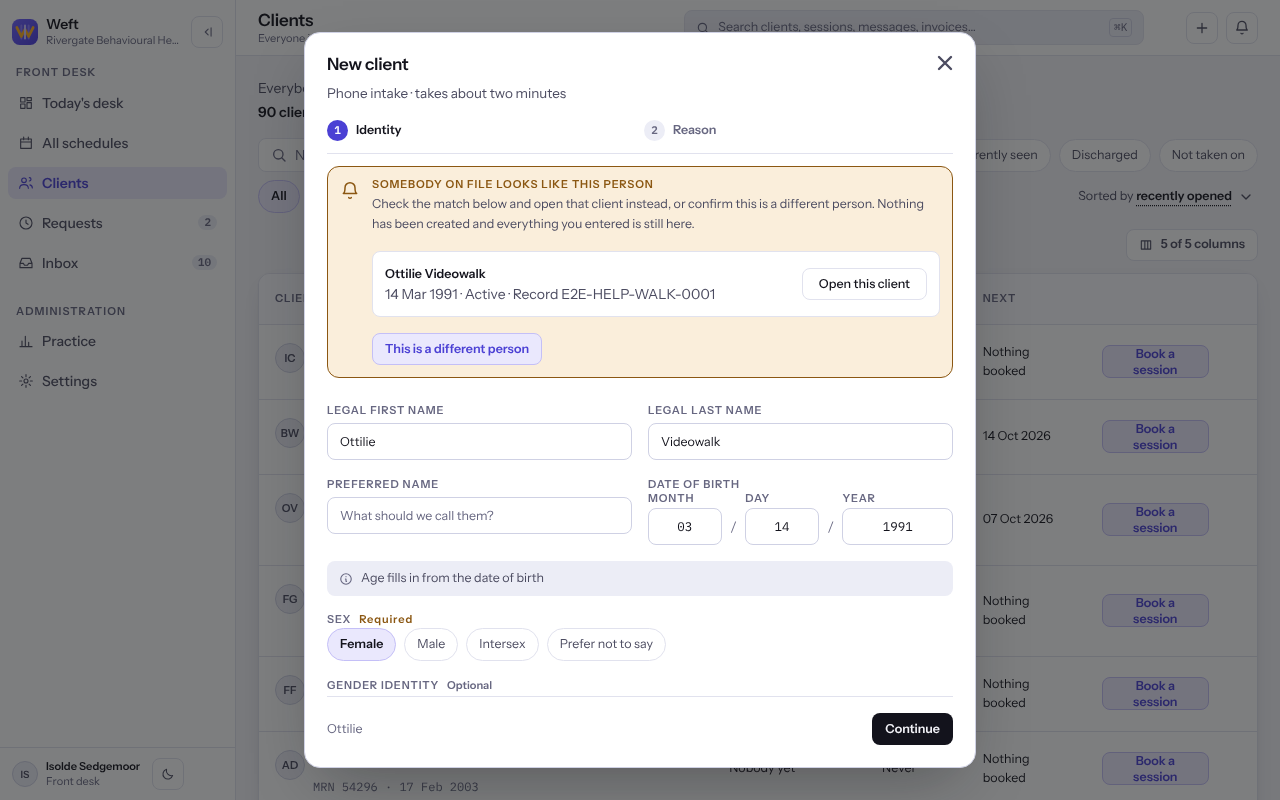Open notifications bell in top bar

pyautogui.click(x=1242, y=28)
